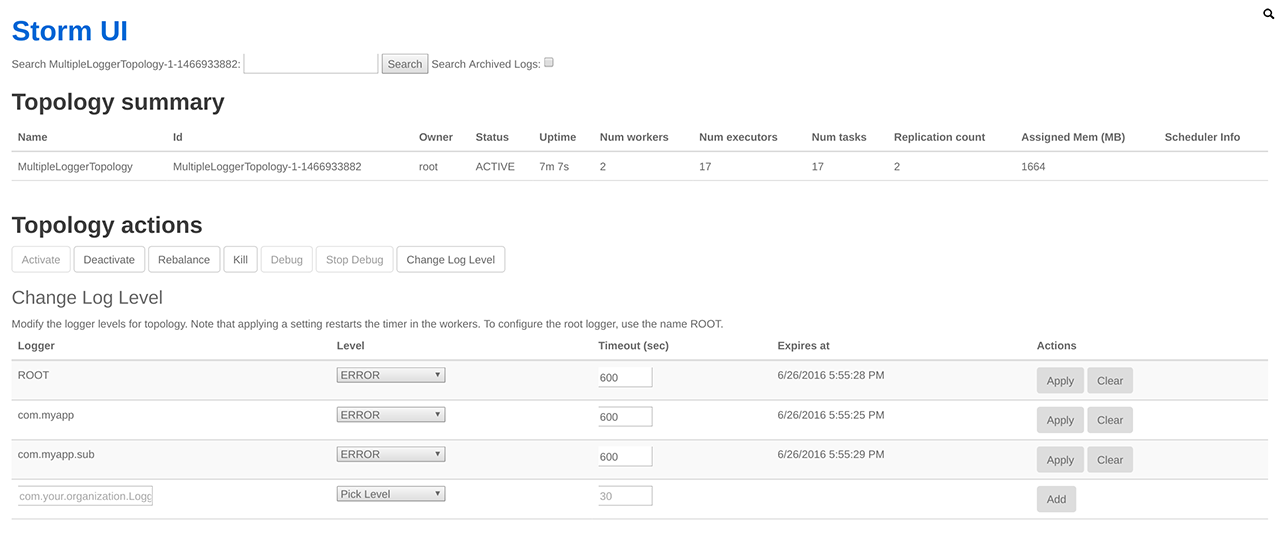Sort the table by Num workers header
The image size is (1280, 533).
(x=634, y=137)
